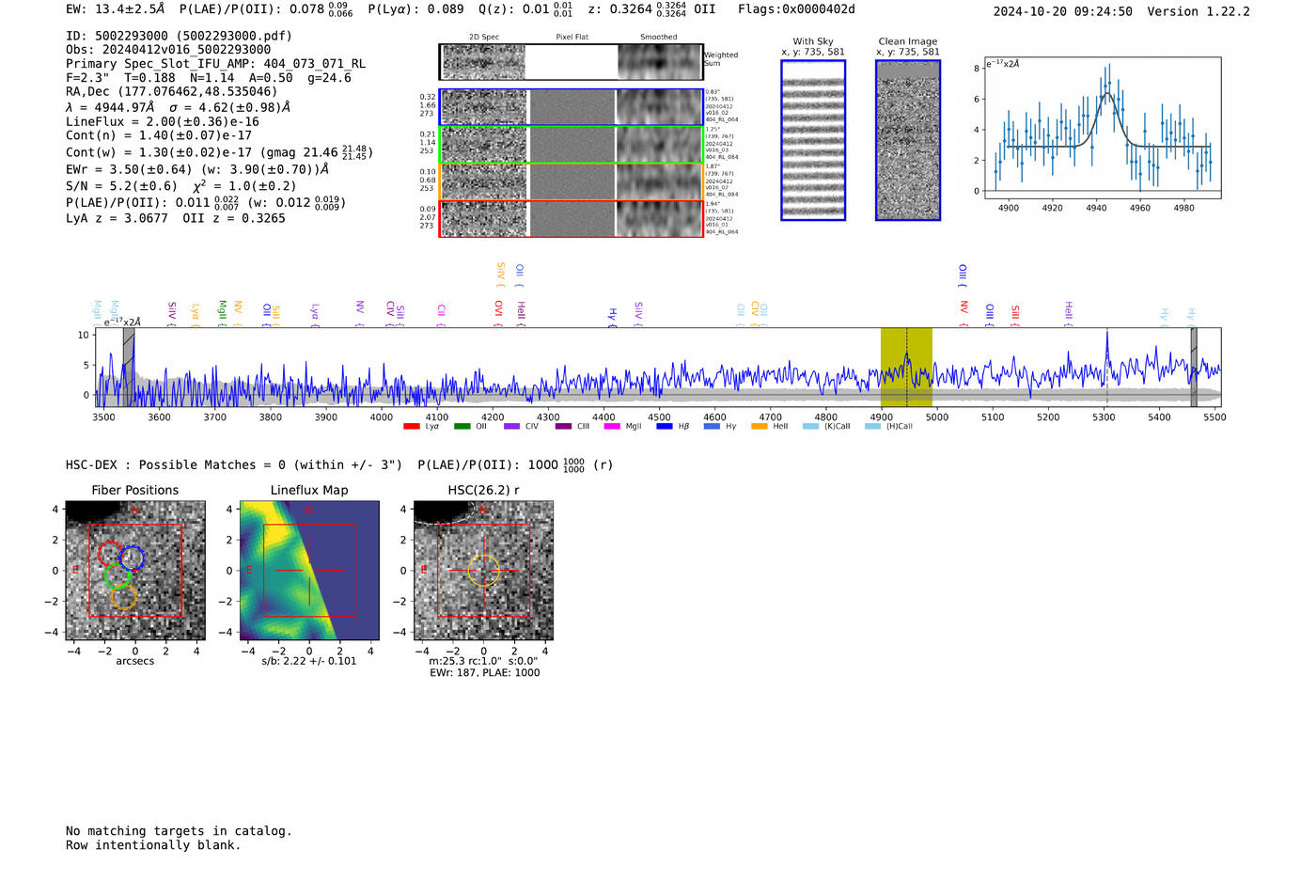Click the red Lyα legend swatch
The image size is (1316, 896).
click(x=411, y=427)
